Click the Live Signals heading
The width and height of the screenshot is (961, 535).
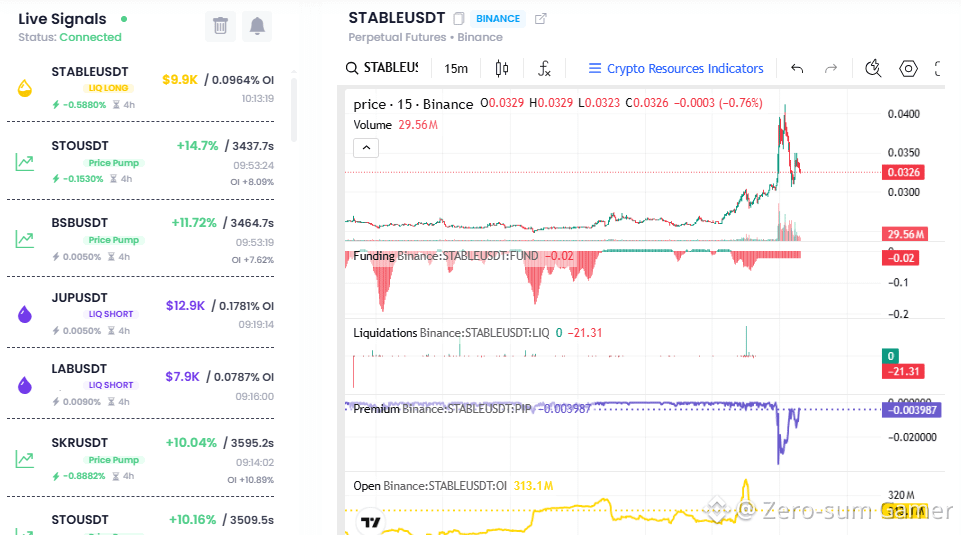[x=62, y=19]
